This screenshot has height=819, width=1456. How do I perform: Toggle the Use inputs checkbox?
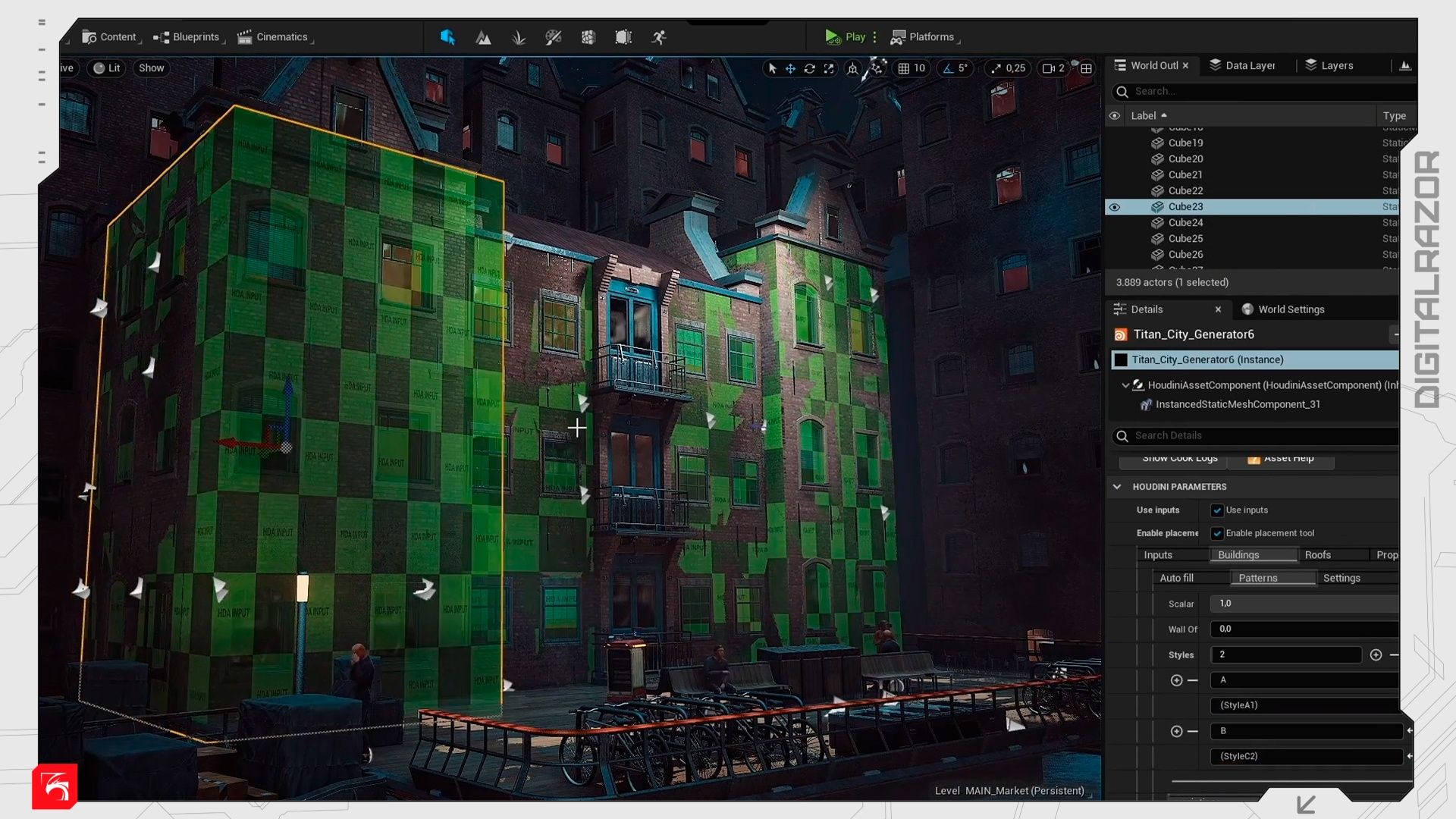pyautogui.click(x=1217, y=510)
